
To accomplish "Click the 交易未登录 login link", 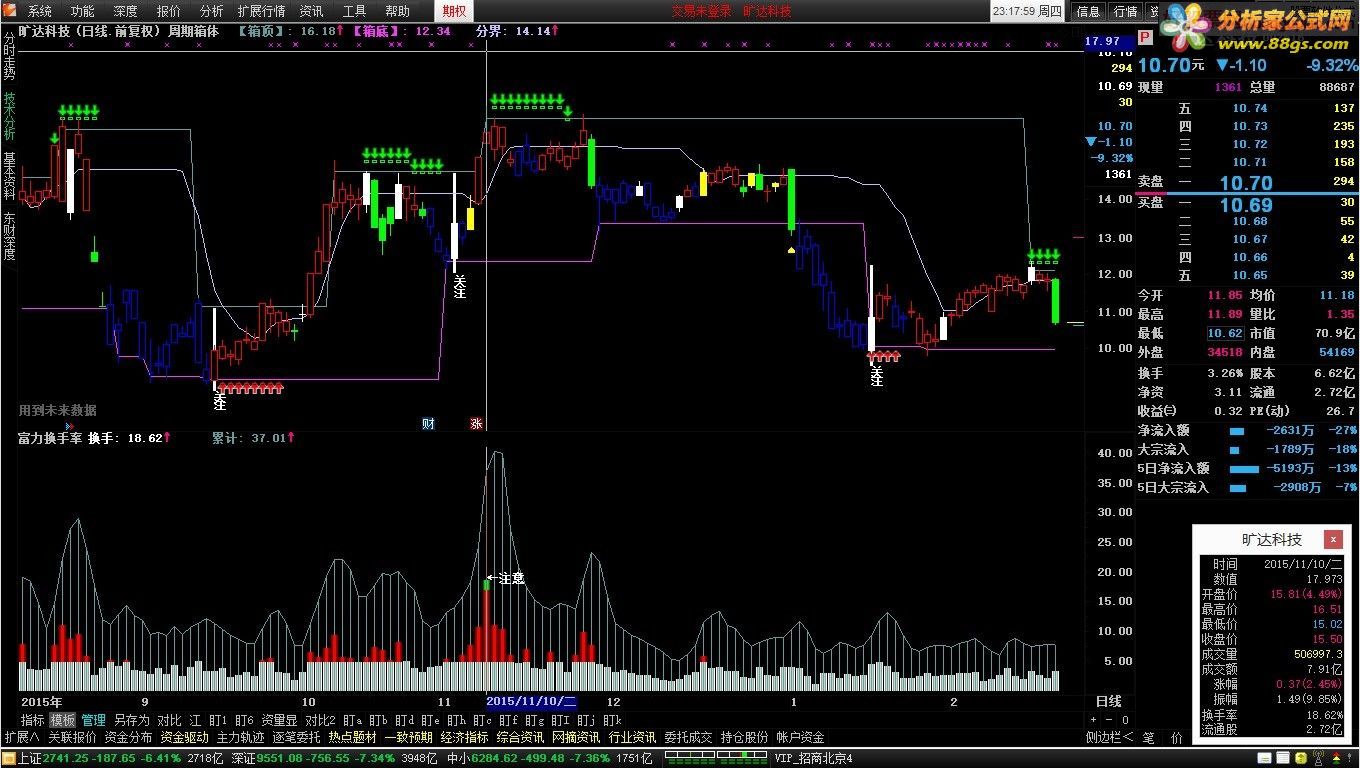I will 701,11.
